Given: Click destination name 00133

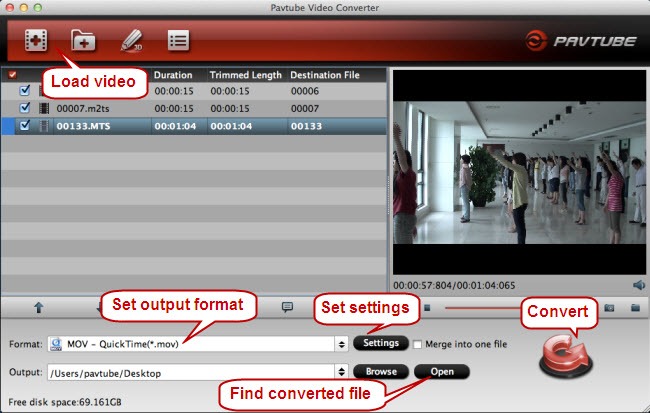Looking at the screenshot, I should click(x=306, y=126).
